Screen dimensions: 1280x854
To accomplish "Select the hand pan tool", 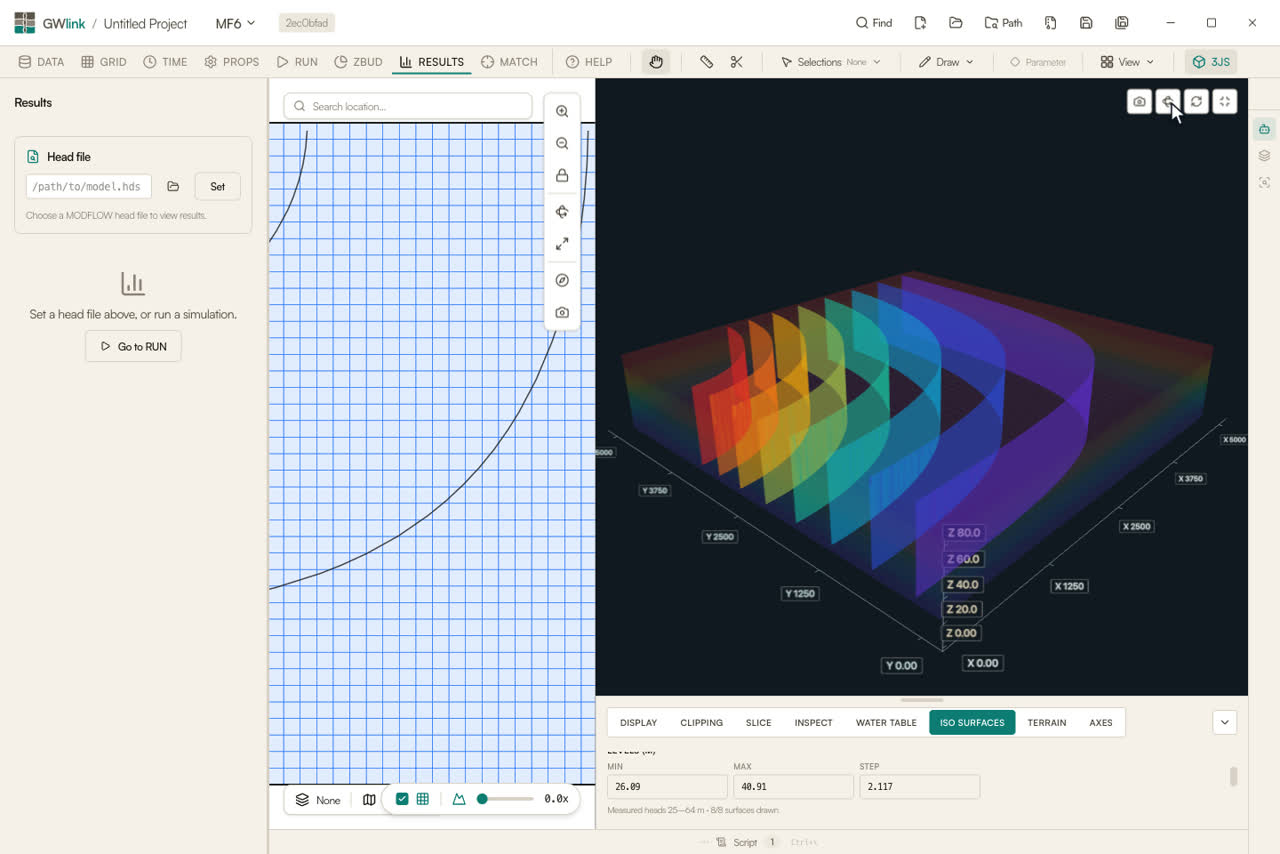I will tap(656, 62).
